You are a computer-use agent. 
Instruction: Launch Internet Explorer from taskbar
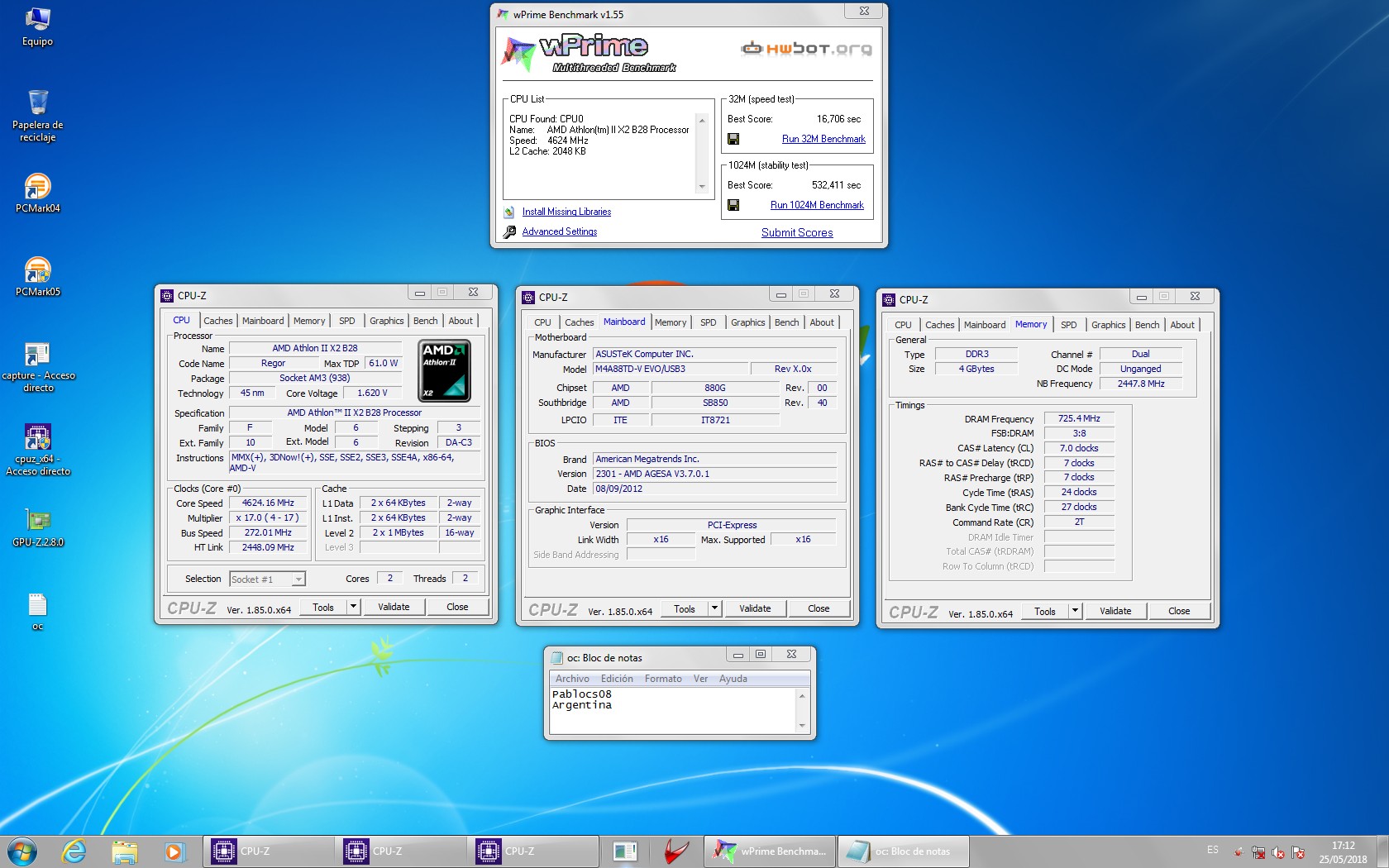(x=74, y=851)
